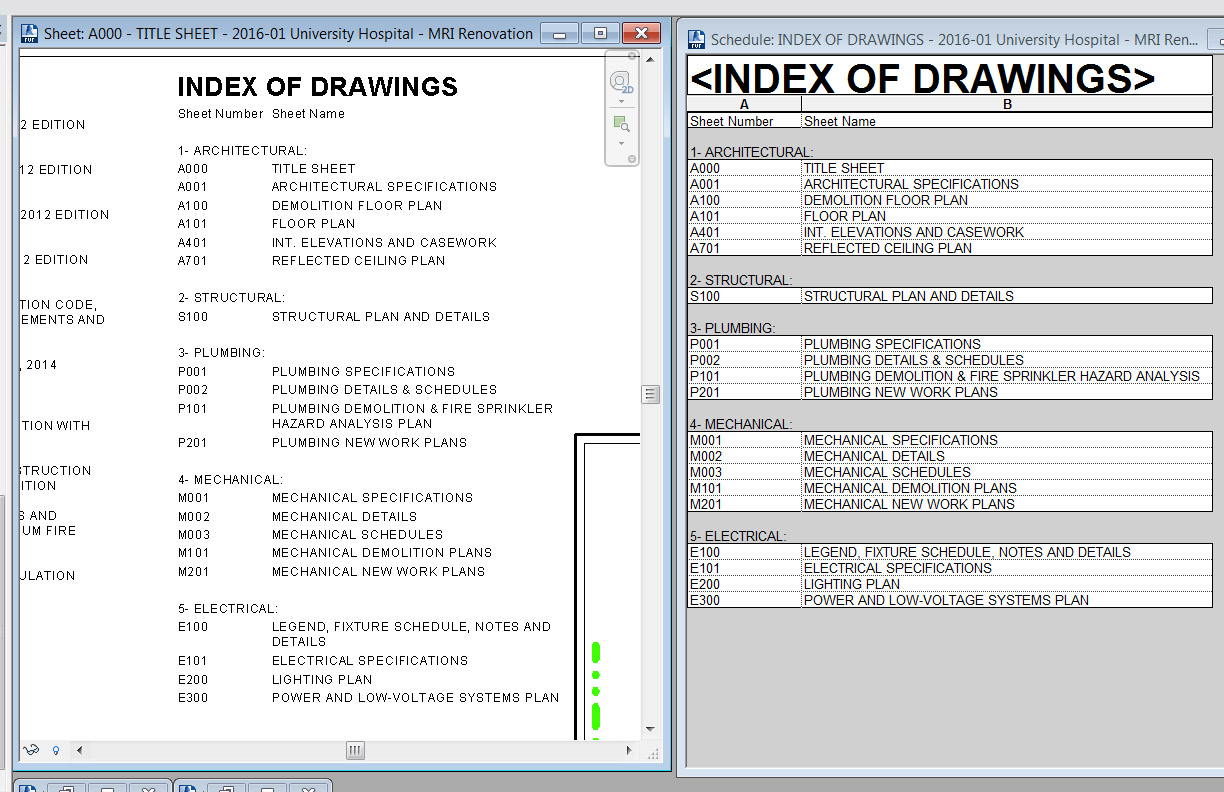The height and width of the screenshot is (792, 1224).
Task: Expand the steering wheel dropdown arrow
Action: [621, 102]
